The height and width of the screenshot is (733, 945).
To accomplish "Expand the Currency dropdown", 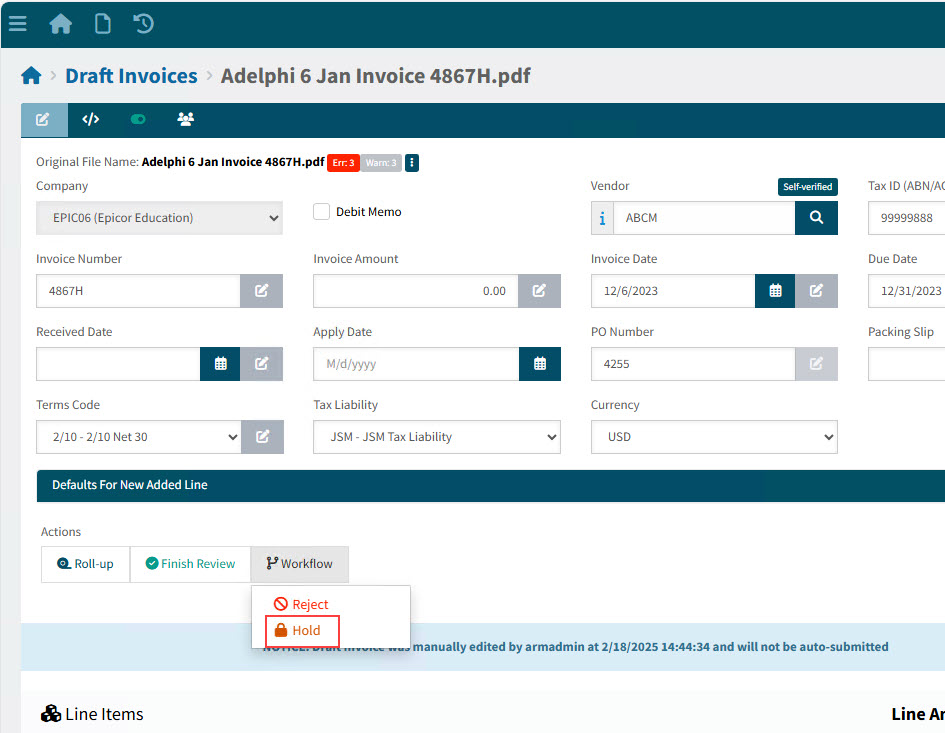I will (x=714, y=437).
